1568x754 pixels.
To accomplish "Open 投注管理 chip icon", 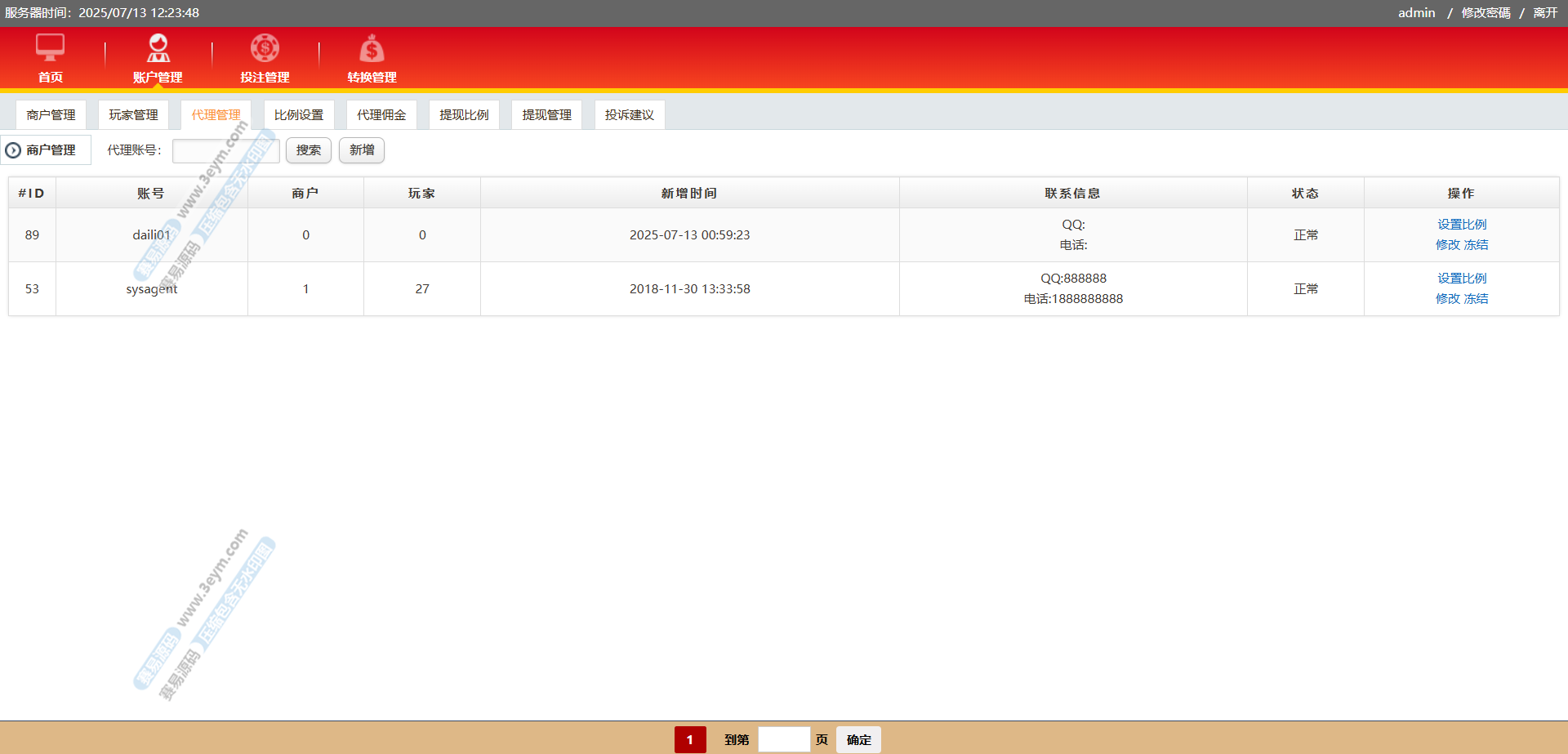I will pos(265,47).
